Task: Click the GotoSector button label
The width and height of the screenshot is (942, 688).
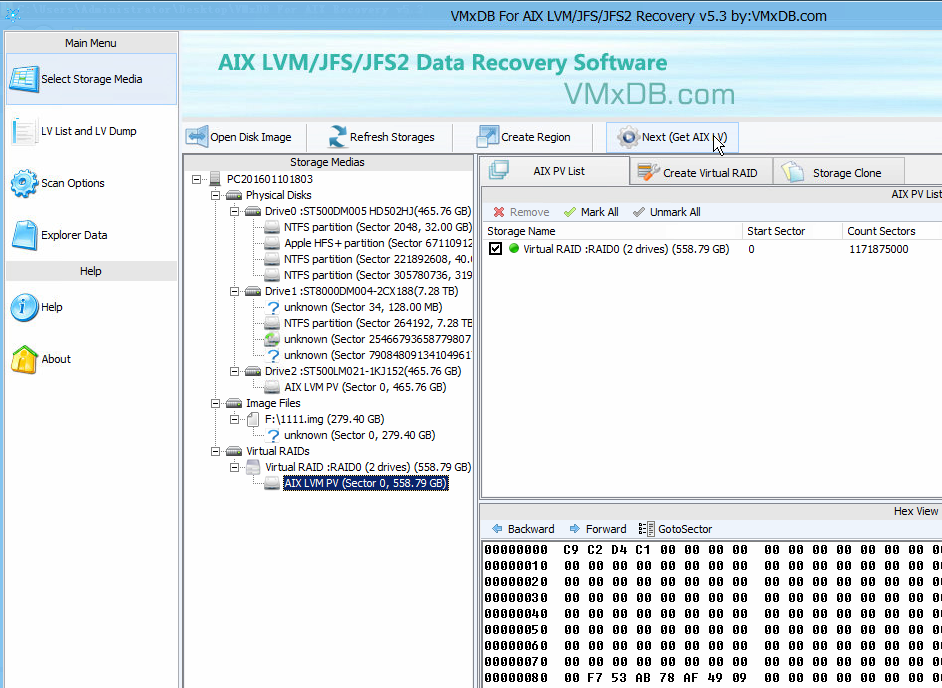Action: (685, 529)
